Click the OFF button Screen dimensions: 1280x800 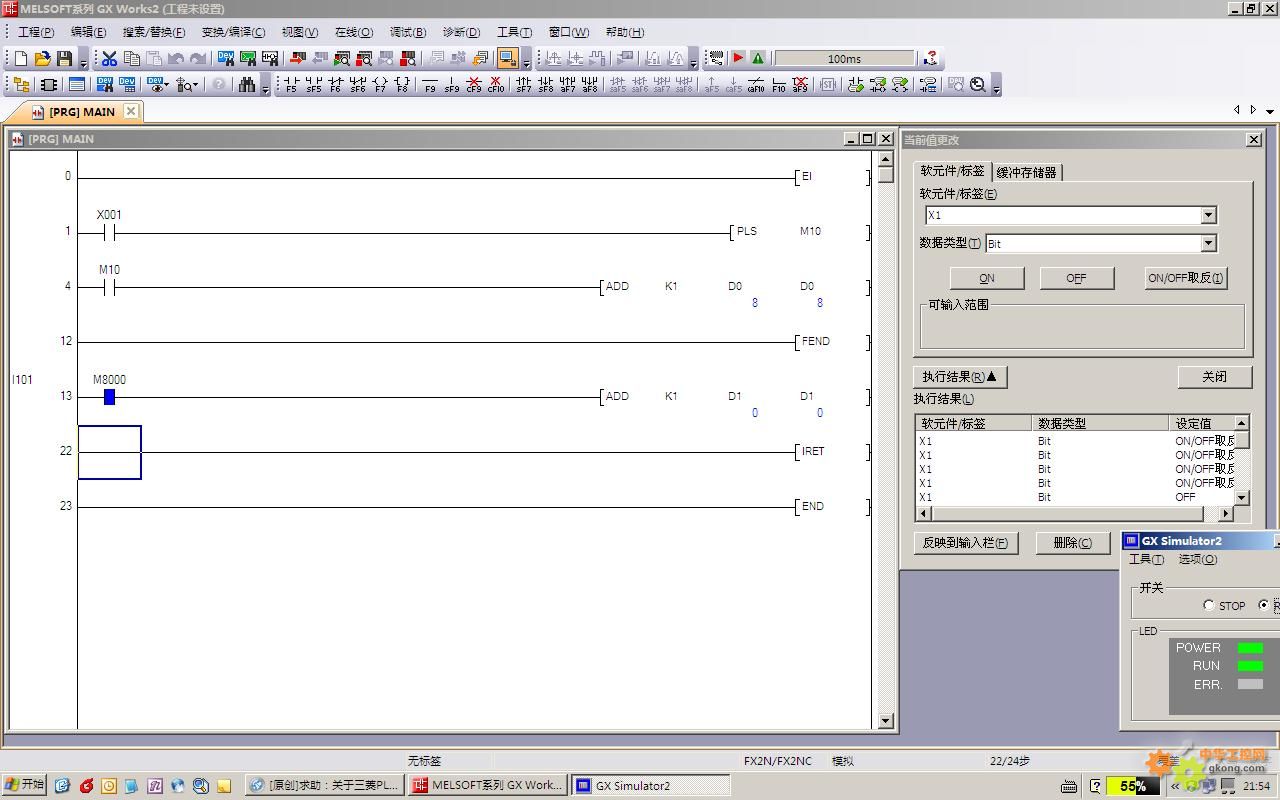coord(1076,278)
